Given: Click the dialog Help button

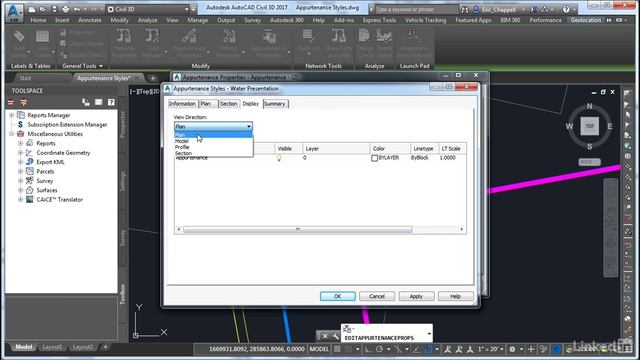Looking at the screenshot, I should (x=456, y=296).
